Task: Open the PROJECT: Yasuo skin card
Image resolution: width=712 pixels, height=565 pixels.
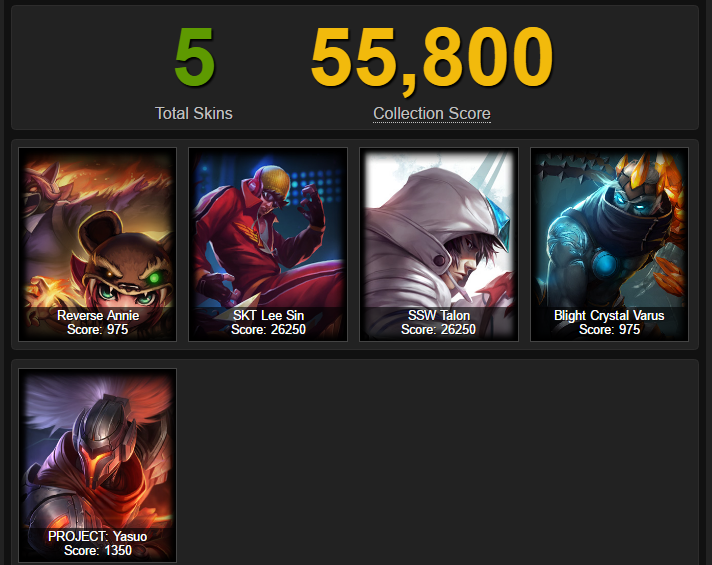Action: coord(97,466)
